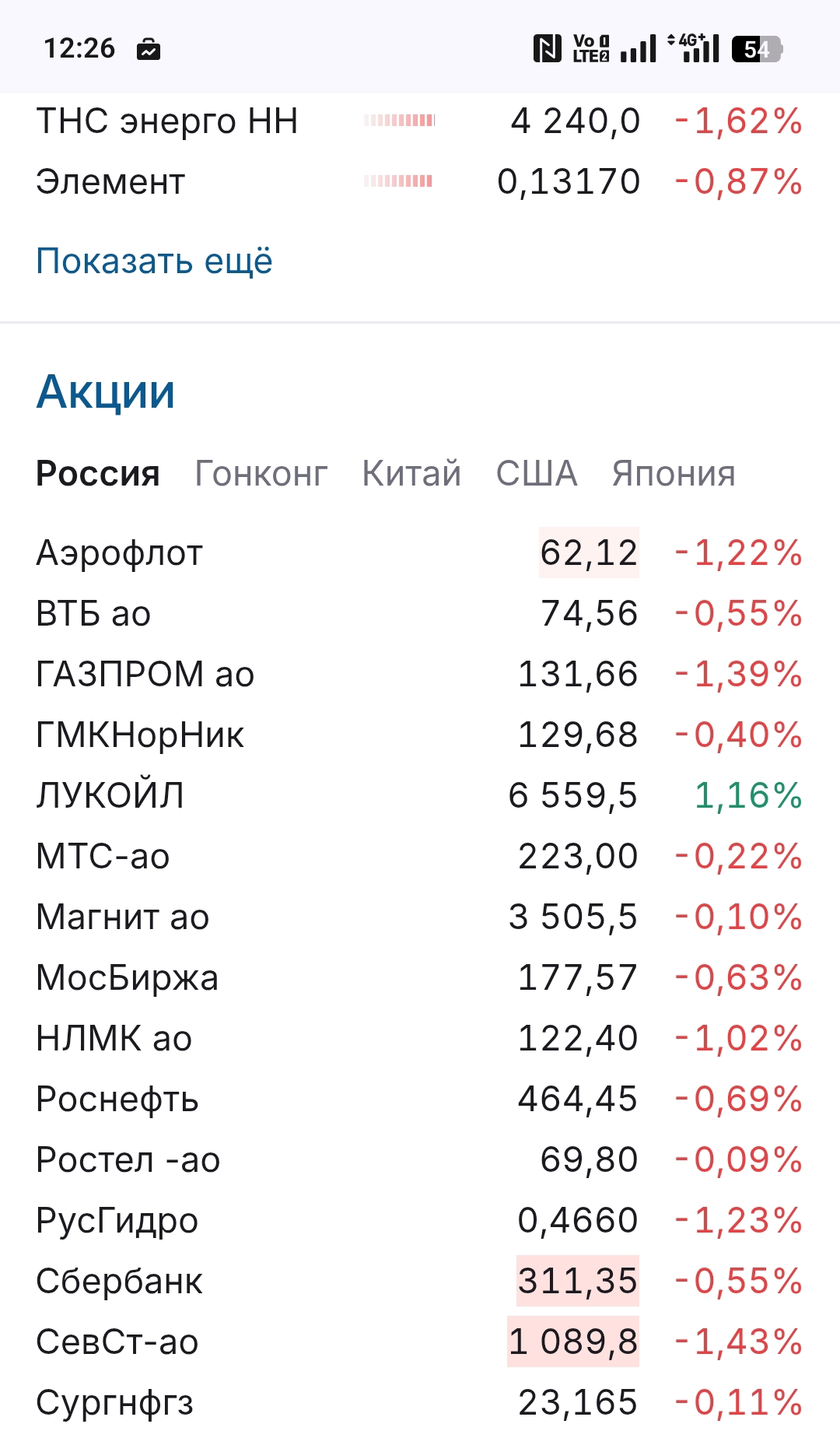840x1452 pixels.
Task: Open the Акции section heading
Action: tap(106, 391)
